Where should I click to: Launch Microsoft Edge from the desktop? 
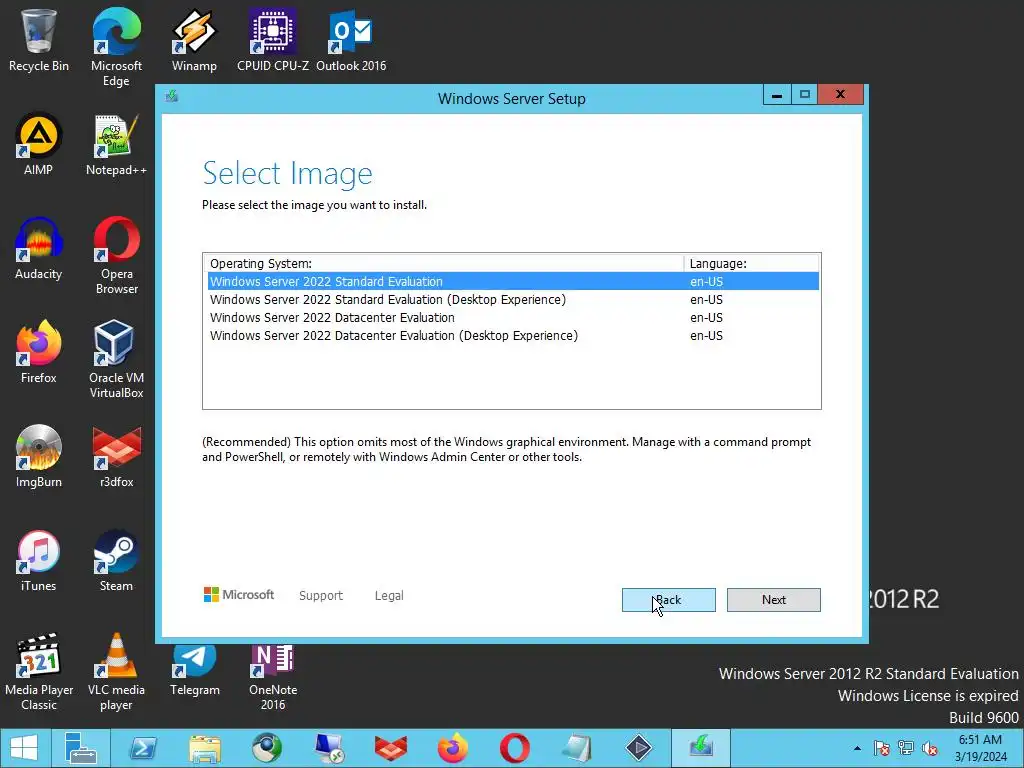116,47
